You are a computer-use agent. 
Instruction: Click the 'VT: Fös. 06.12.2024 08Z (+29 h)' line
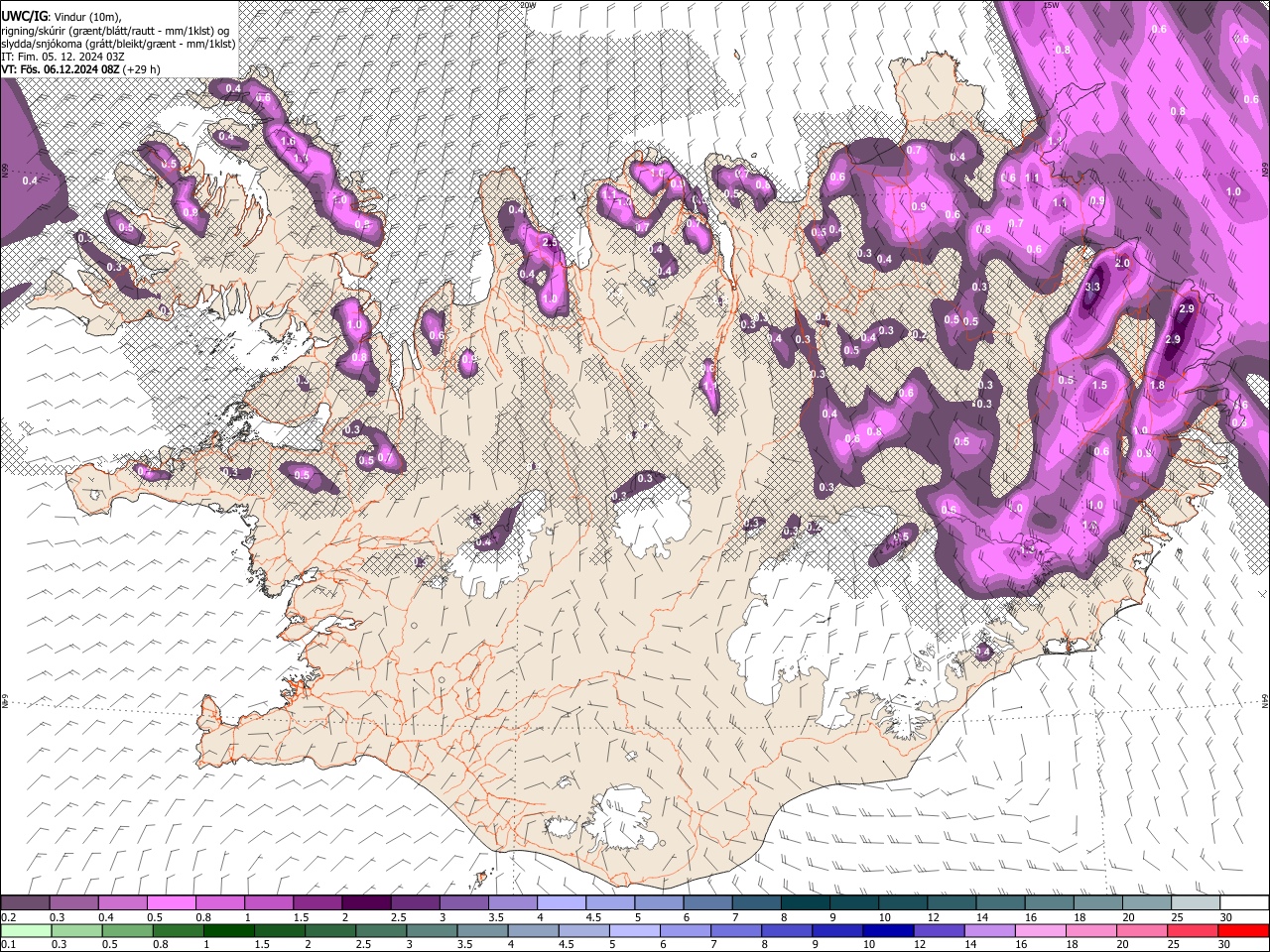pyautogui.click(x=80, y=69)
